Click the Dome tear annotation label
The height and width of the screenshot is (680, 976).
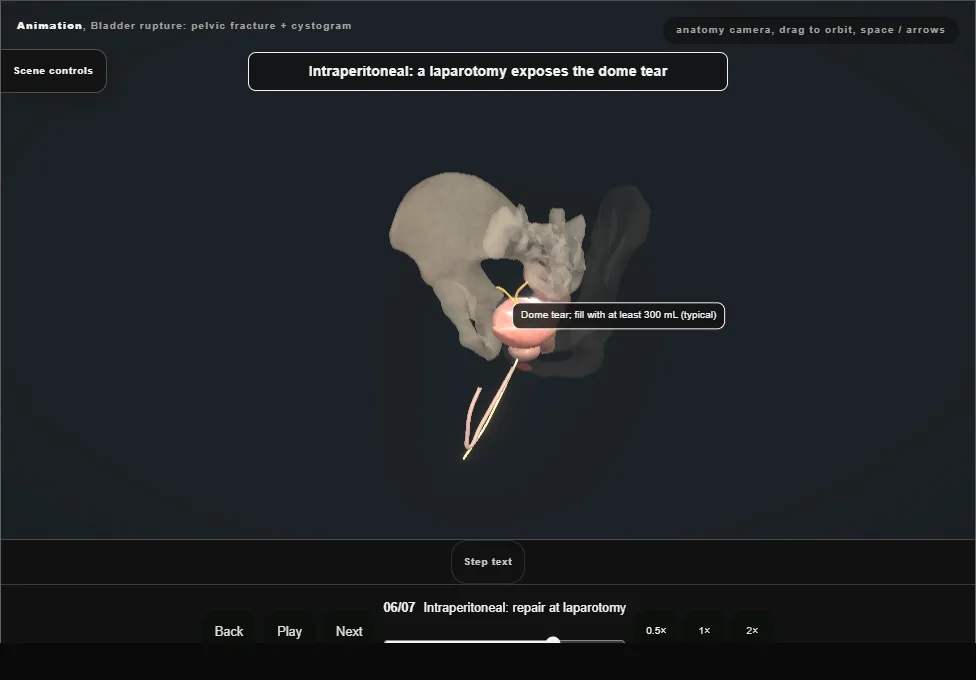[x=619, y=315]
